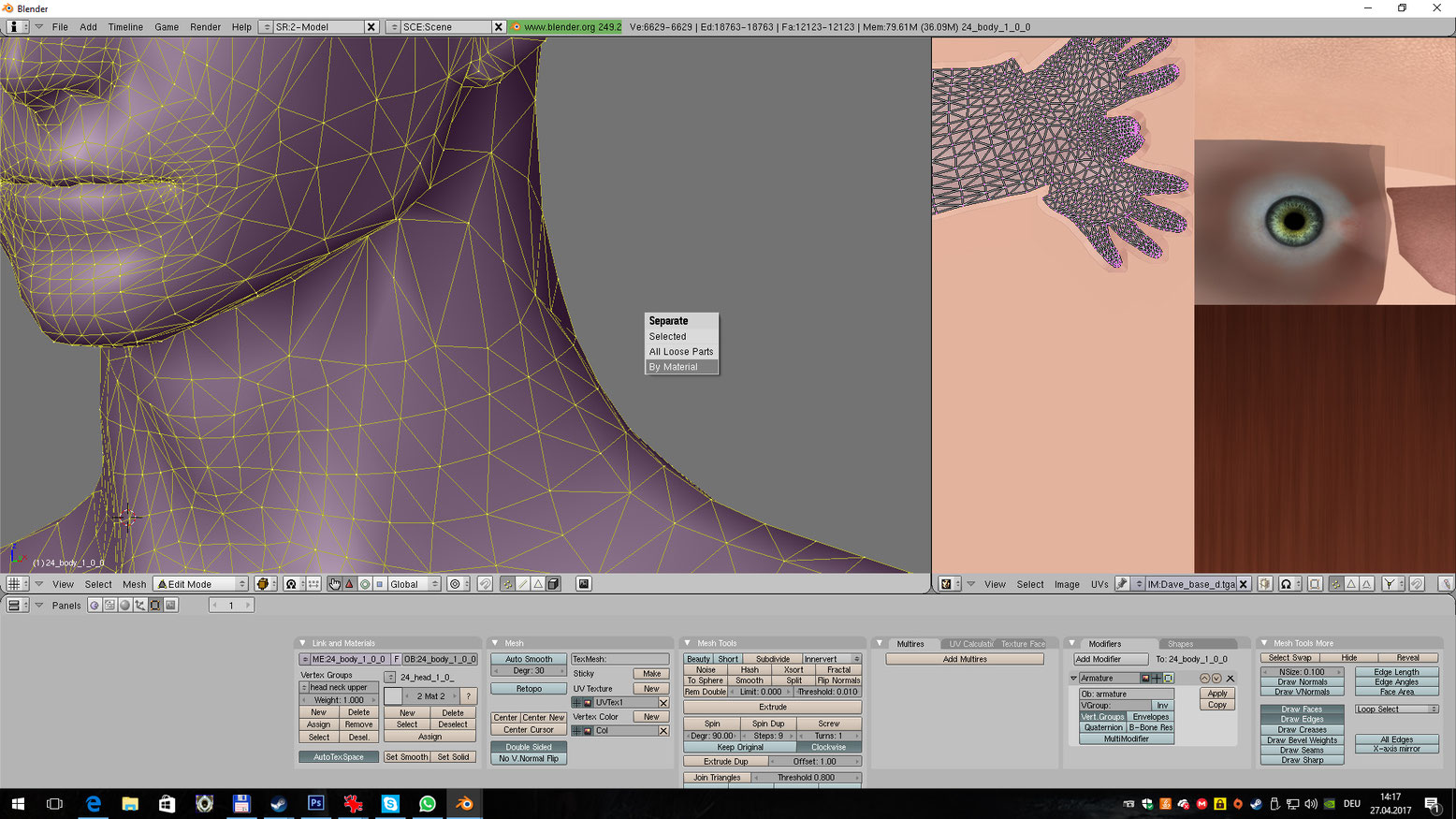Image resolution: width=1456 pixels, height=819 pixels.
Task: Click the edge select mode icon
Action: point(523,584)
